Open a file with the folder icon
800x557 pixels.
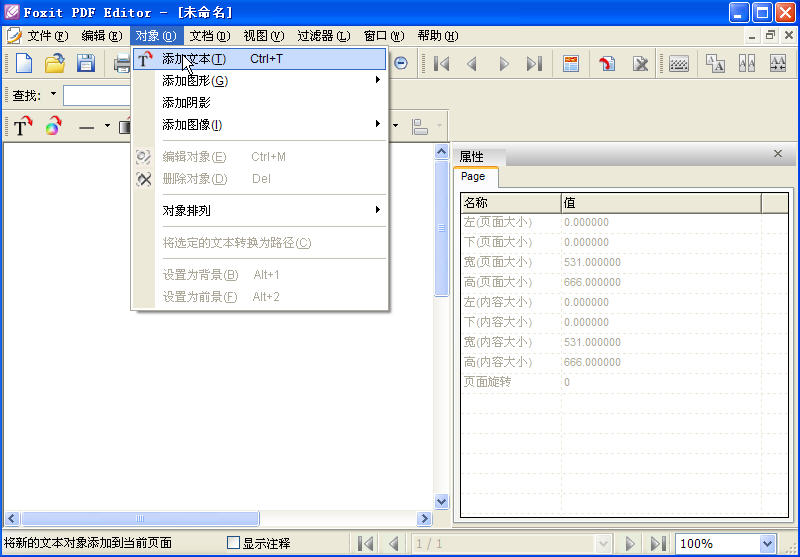[x=55, y=63]
